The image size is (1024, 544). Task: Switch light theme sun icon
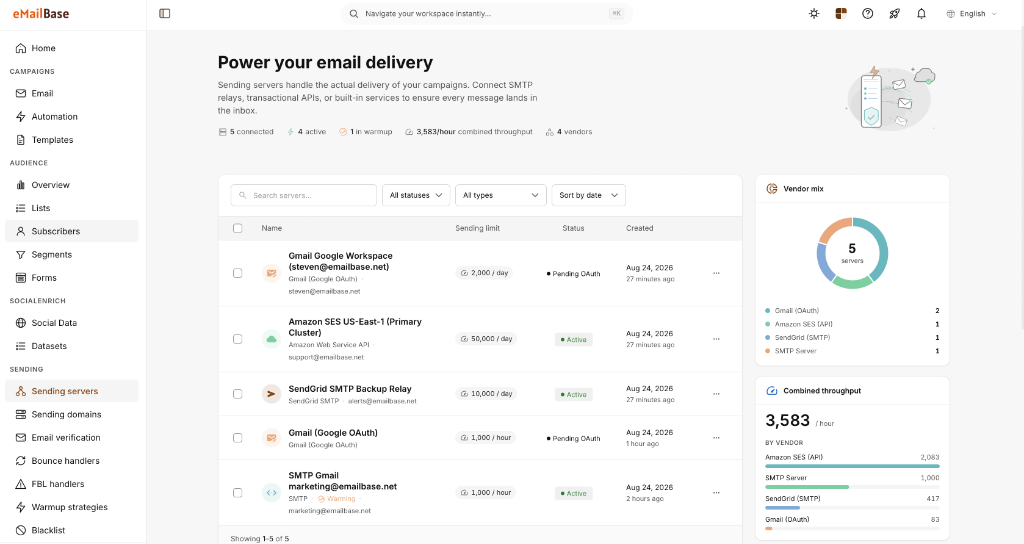pos(814,13)
